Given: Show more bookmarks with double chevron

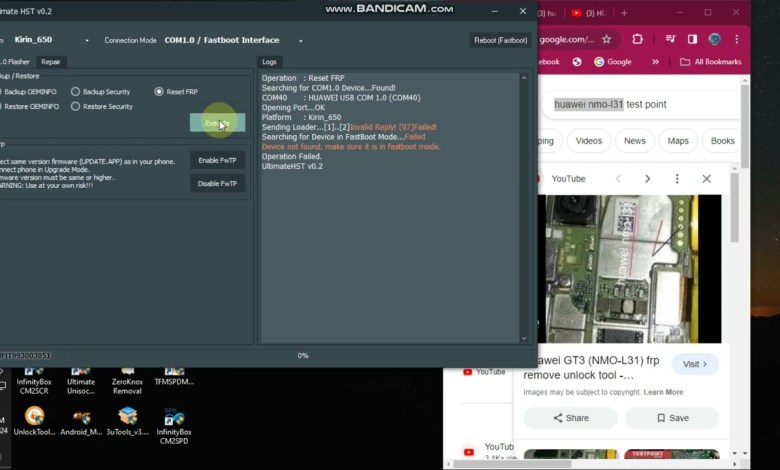Looking at the screenshot, I should tap(655, 62).
